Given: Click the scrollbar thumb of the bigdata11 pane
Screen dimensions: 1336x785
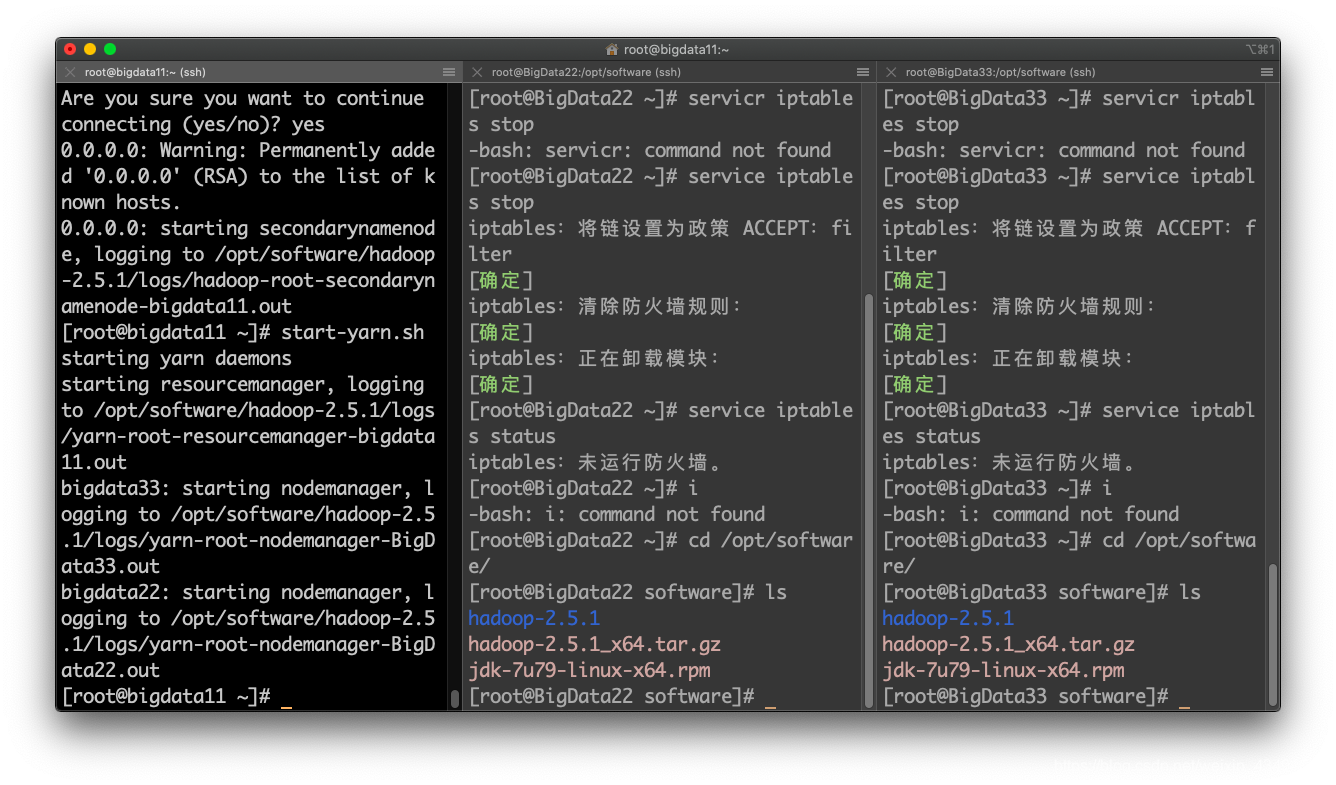Looking at the screenshot, I should pyautogui.click(x=455, y=698).
